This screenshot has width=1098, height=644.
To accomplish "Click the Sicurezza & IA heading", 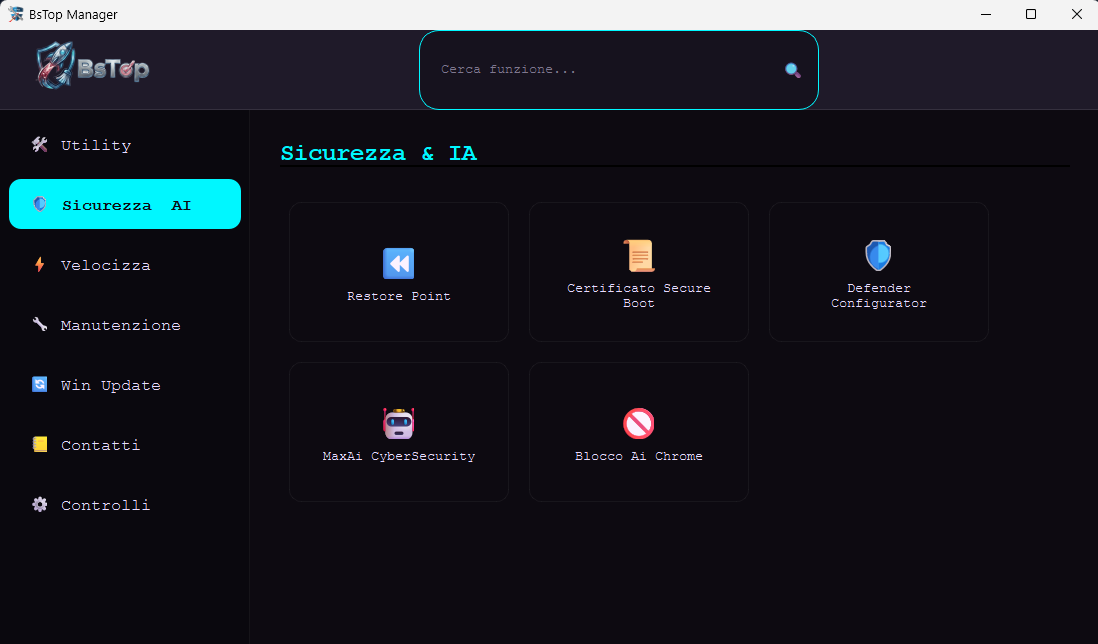I will point(379,152).
